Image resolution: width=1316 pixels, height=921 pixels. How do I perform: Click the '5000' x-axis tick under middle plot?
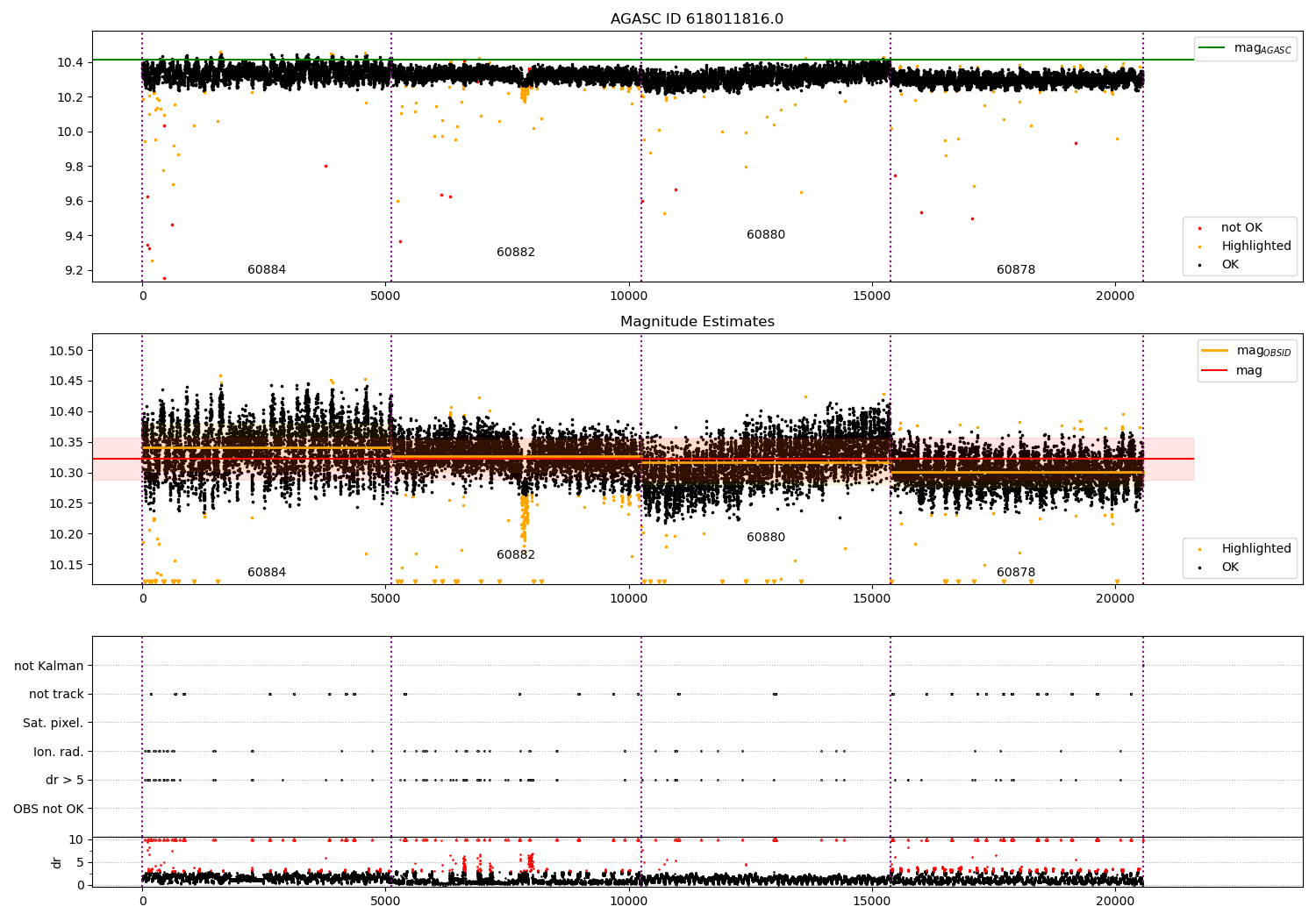tap(386, 600)
